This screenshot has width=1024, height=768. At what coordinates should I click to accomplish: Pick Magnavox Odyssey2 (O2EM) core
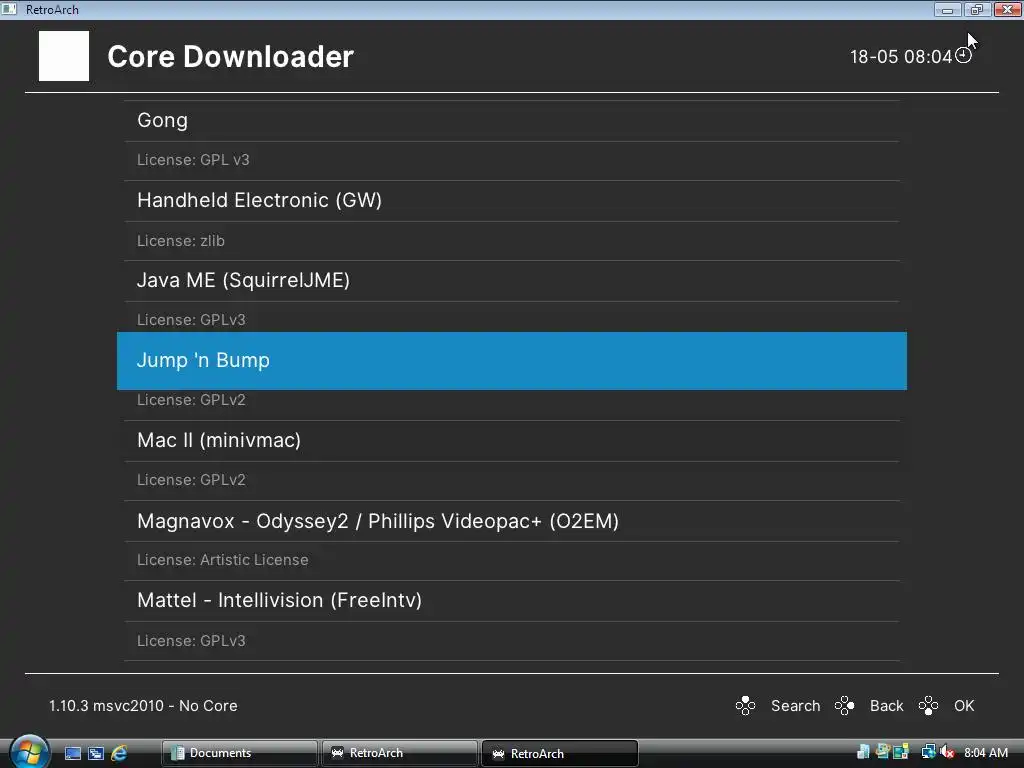pos(511,521)
